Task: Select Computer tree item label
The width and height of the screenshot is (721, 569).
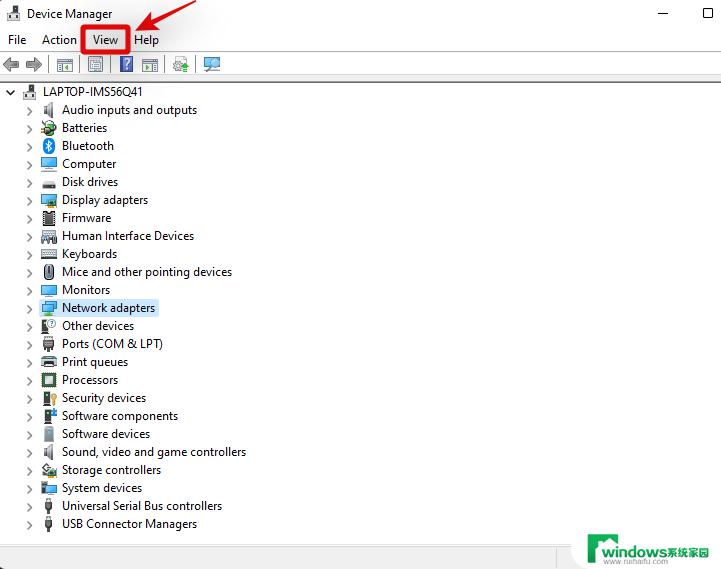Action: coord(89,164)
